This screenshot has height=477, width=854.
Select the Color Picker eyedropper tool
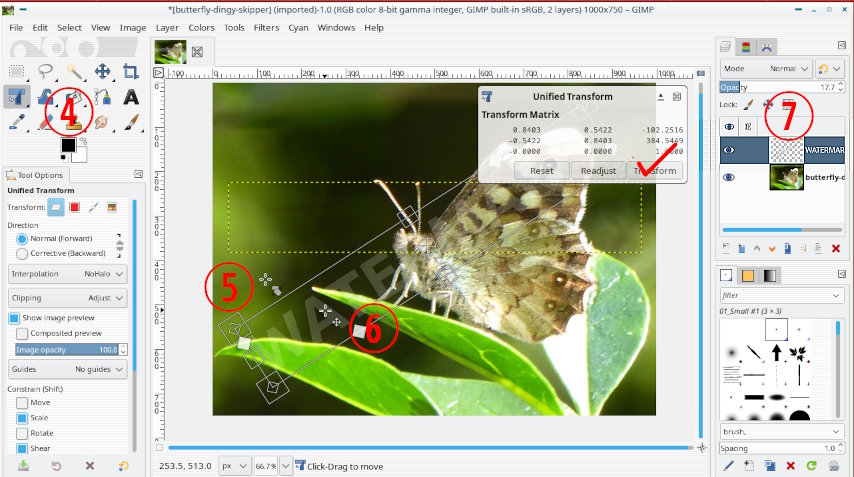17,123
